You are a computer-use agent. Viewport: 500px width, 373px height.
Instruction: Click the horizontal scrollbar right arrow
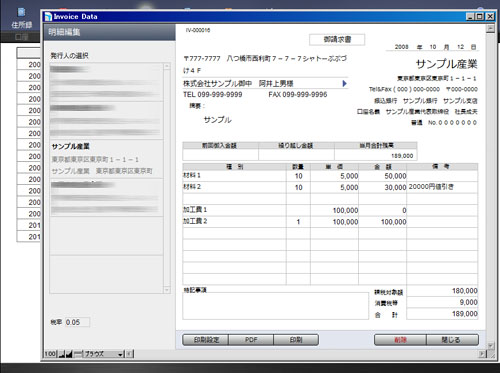[x=482, y=354]
